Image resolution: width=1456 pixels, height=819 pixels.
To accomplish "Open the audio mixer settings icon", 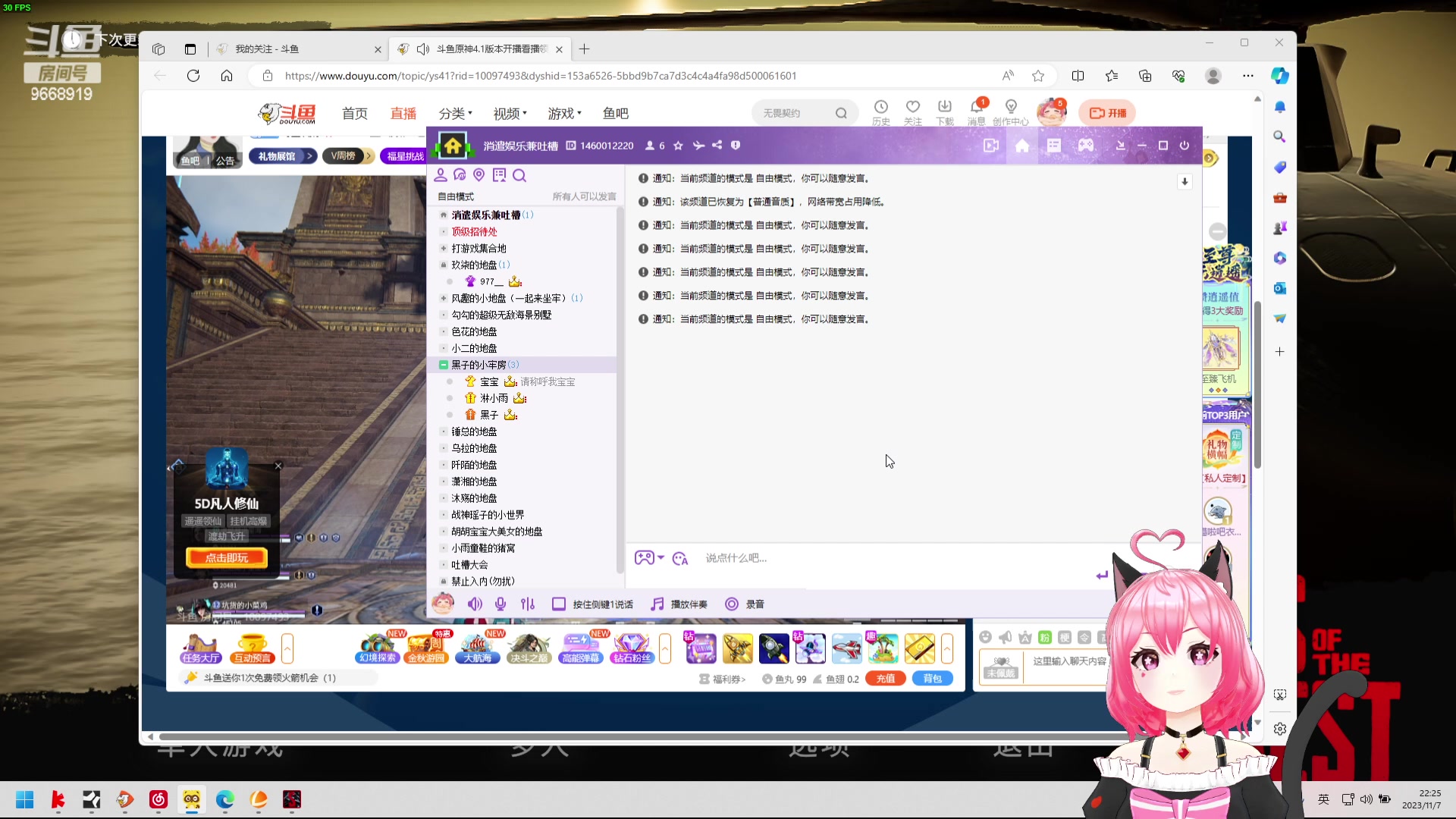I will [x=528, y=604].
